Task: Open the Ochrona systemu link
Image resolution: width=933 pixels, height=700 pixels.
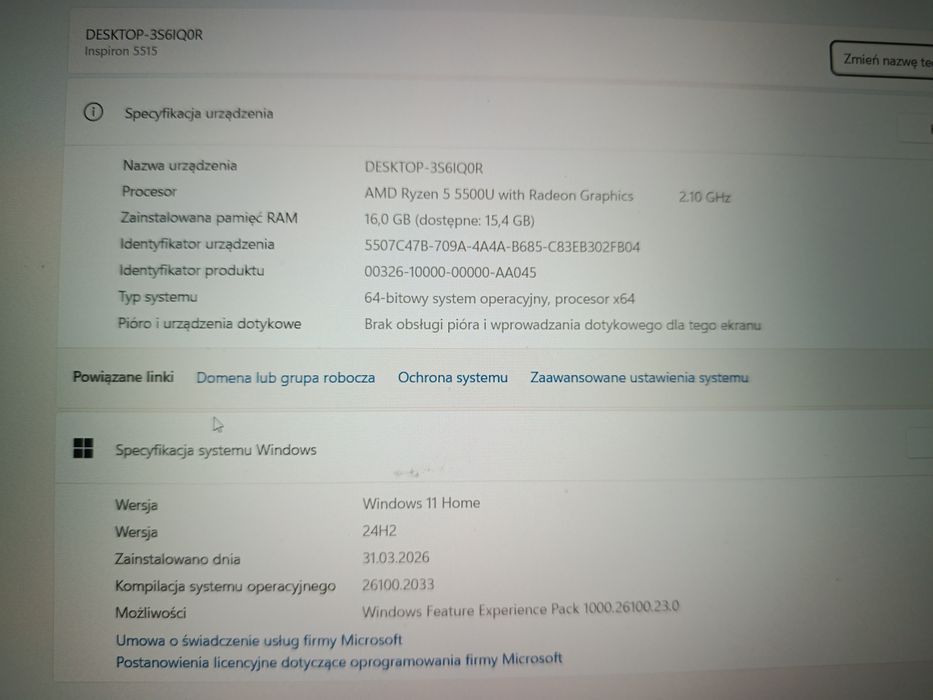Action: coord(453,378)
